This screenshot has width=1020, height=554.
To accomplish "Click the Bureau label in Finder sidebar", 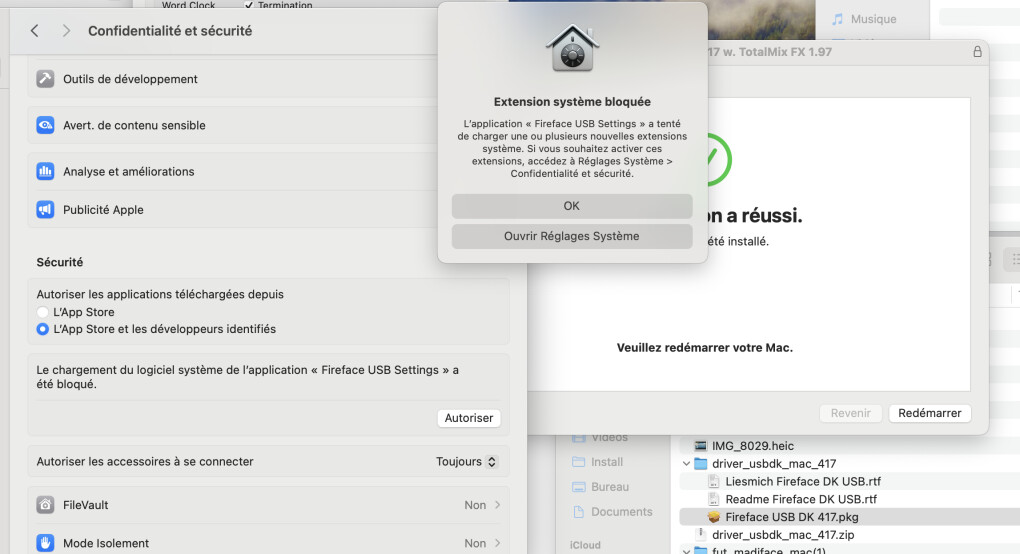I will tap(610, 486).
